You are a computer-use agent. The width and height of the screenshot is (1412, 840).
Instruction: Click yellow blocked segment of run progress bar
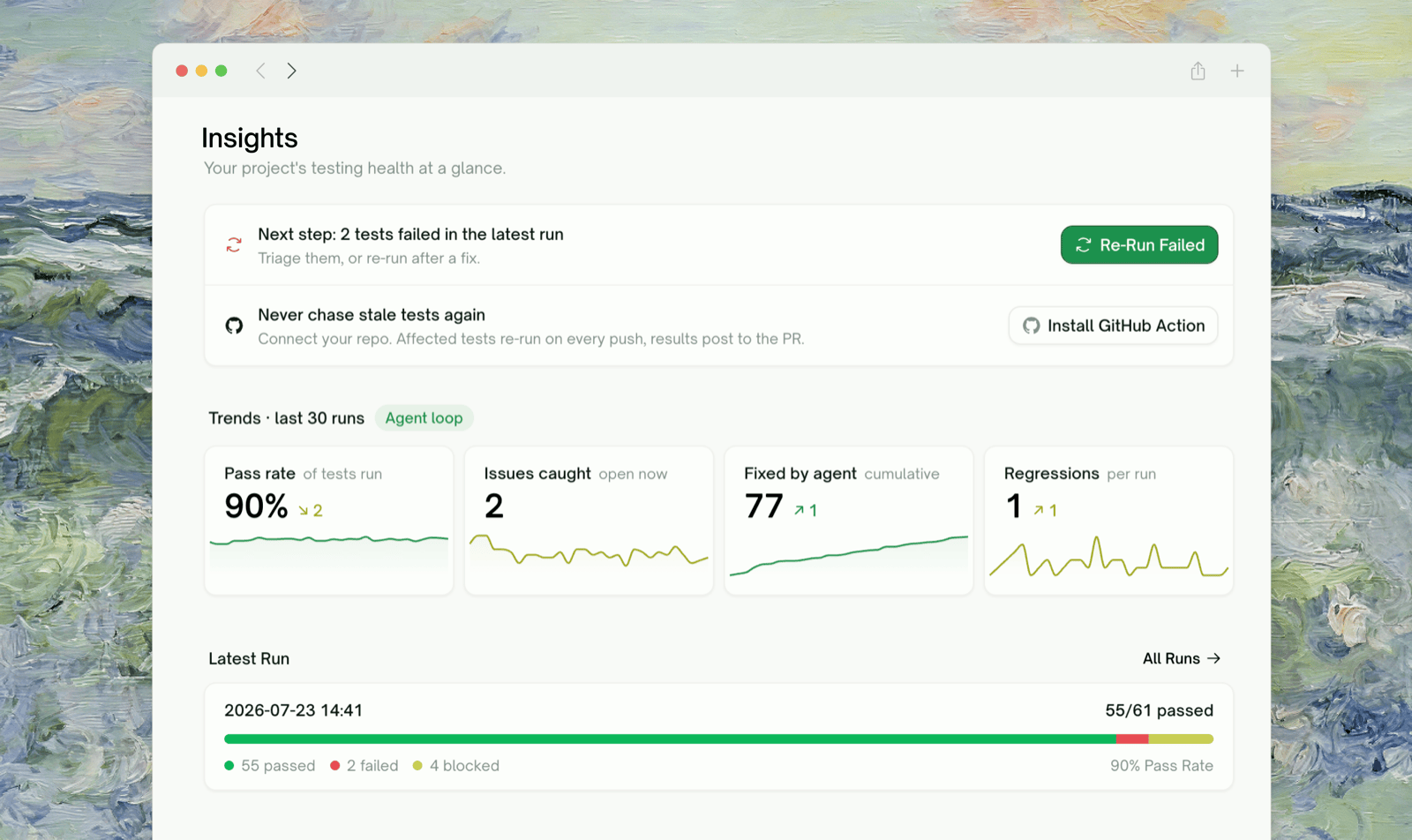coord(1181,739)
